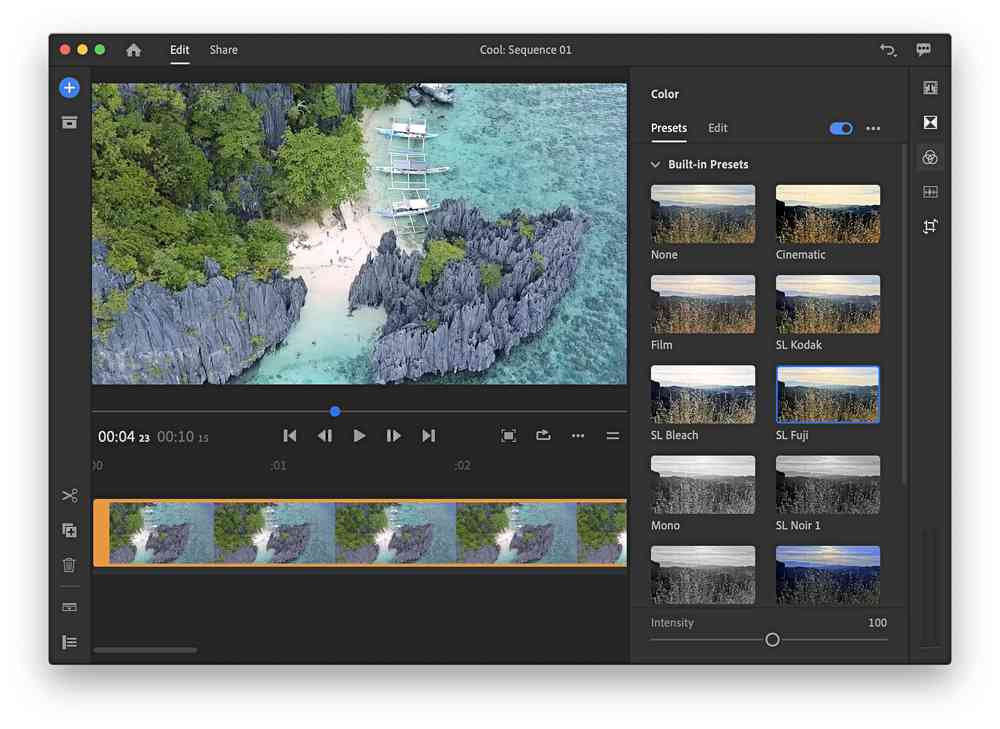Toggle the color effect switch off
Viewport: 1000px width, 729px height.
point(841,128)
